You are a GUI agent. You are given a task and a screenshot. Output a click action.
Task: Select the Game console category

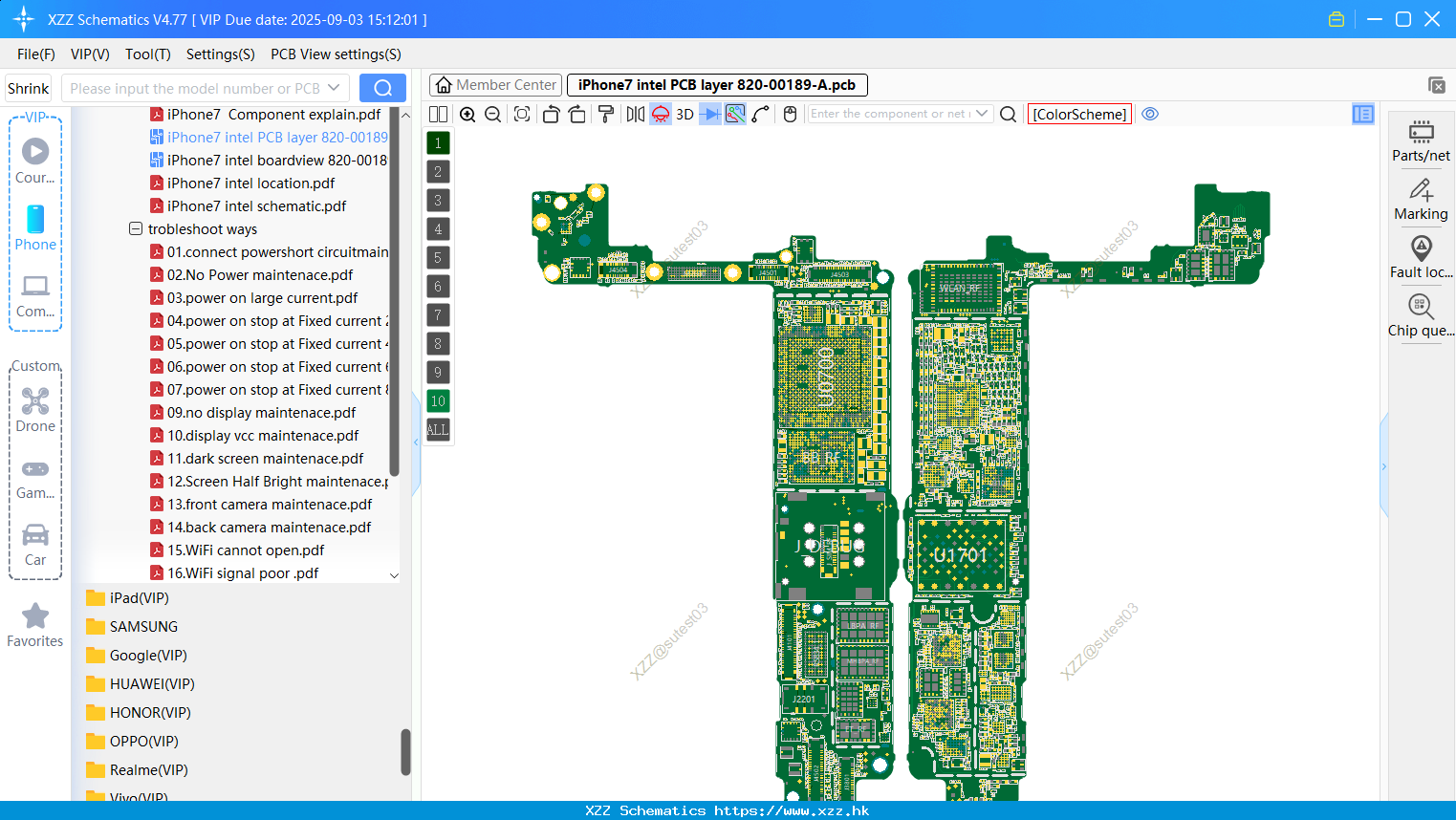[x=35, y=478]
